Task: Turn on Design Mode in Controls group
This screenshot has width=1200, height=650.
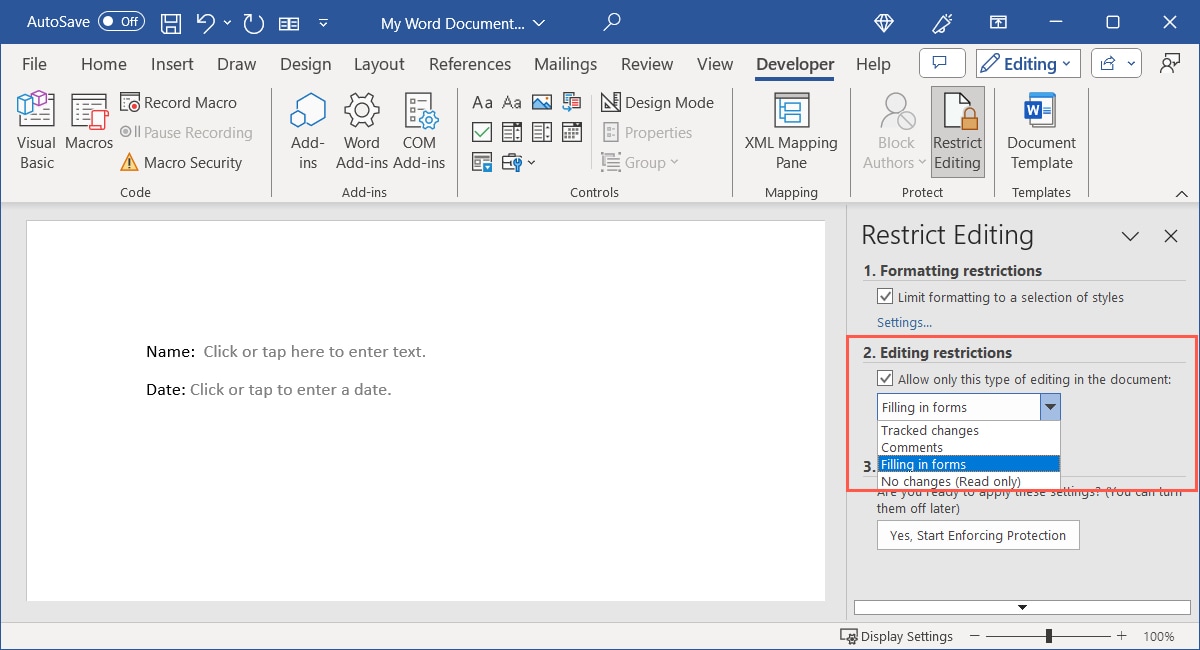Action: click(x=658, y=102)
